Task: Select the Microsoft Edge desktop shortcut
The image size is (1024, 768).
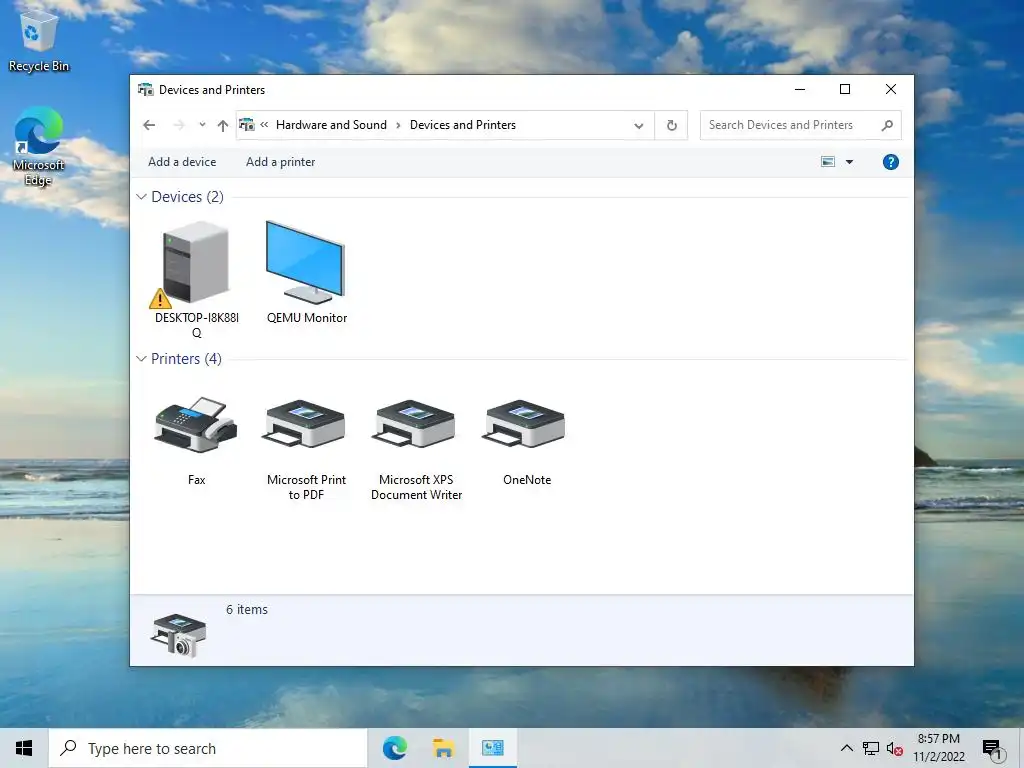Action: coord(39,147)
